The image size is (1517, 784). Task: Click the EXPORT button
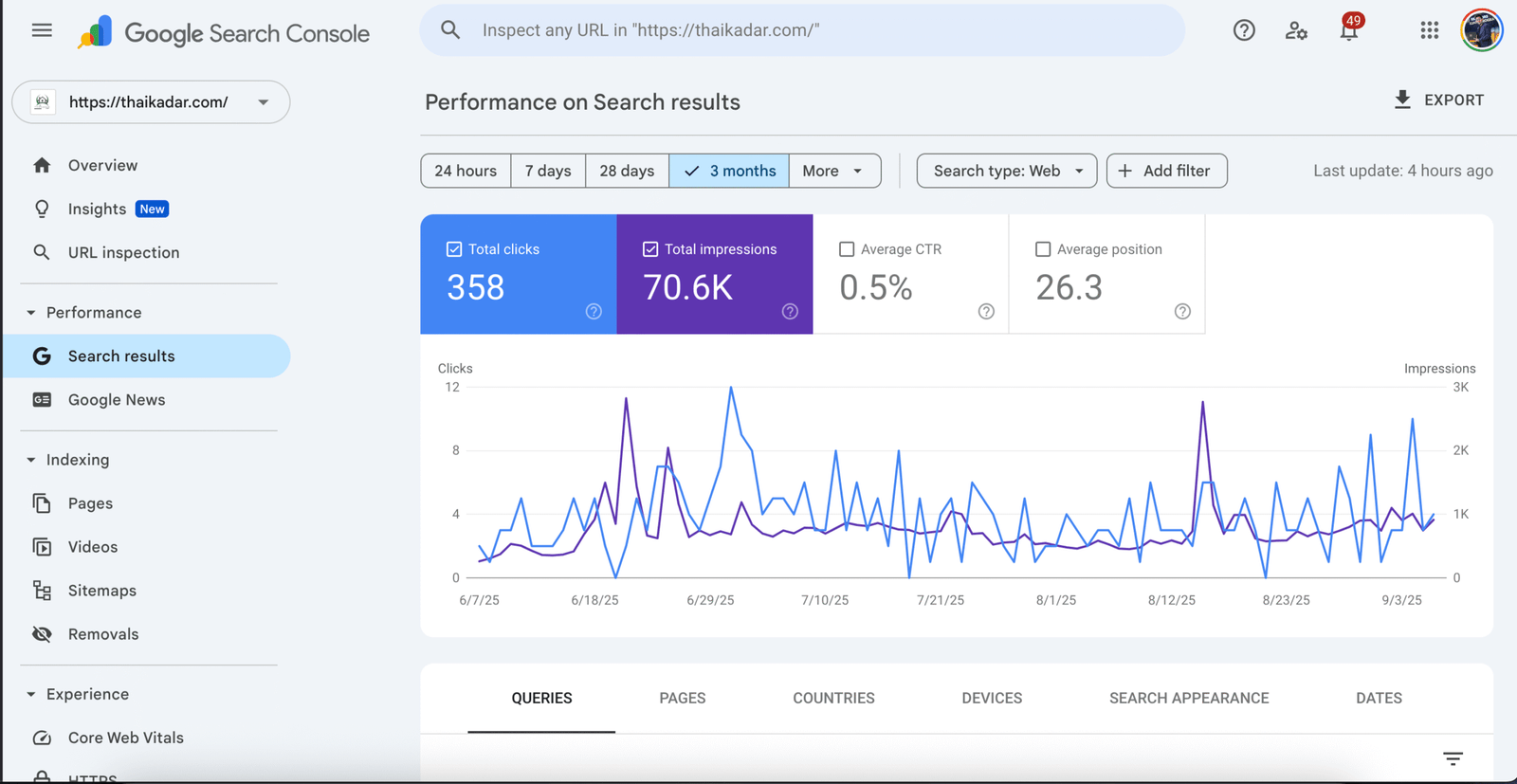point(1439,100)
